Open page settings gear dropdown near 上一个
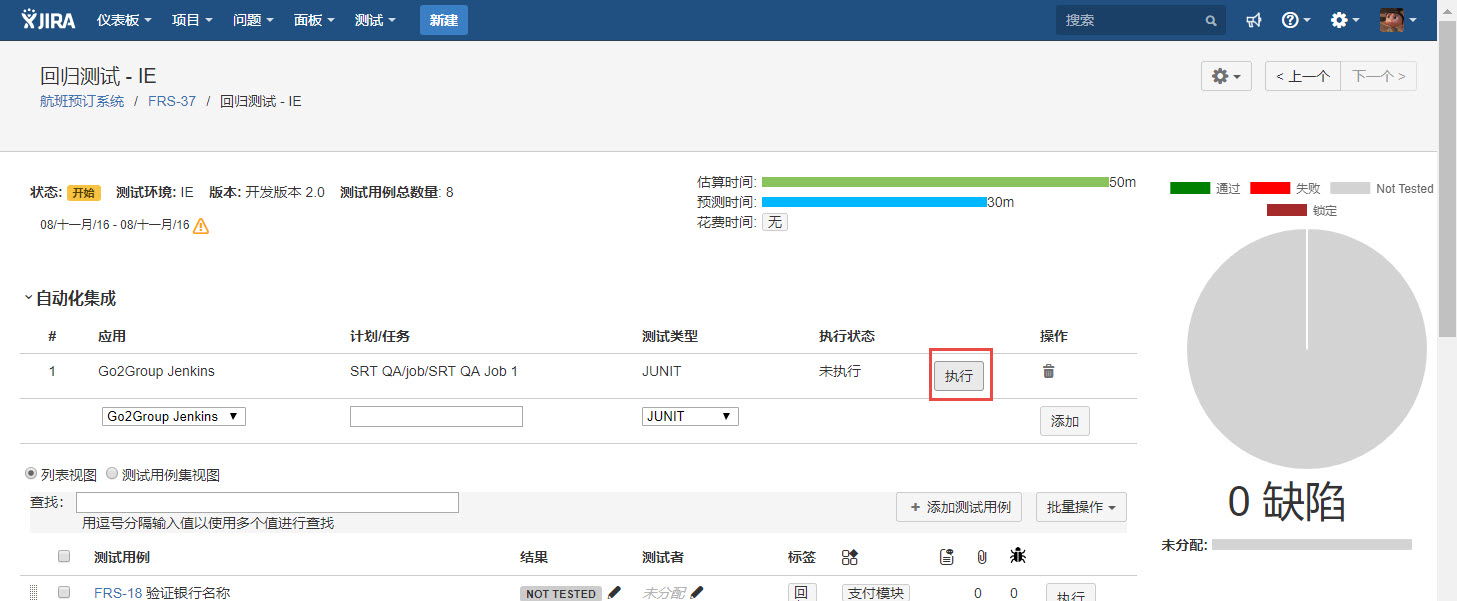Screen dimensions: 1457x601 (1226, 76)
